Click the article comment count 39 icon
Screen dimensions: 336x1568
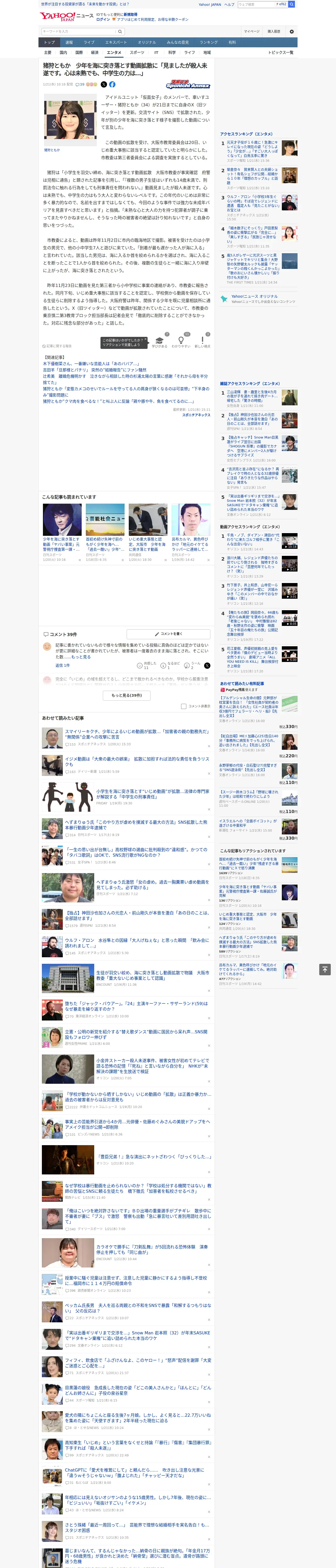pyautogui.click(x=80, y=85)
